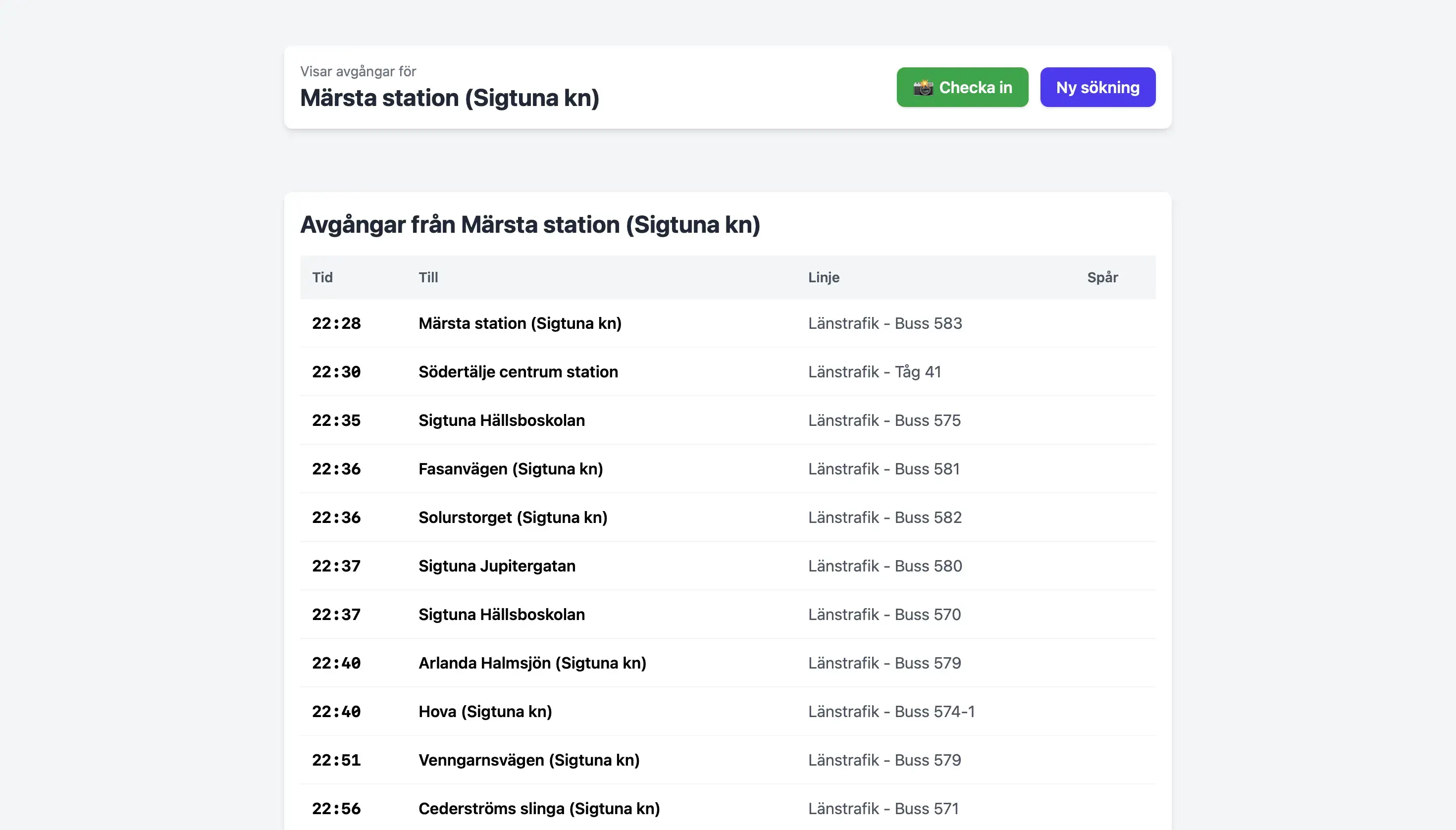Select the Cederströms slinga departure row
The width and height of the screenshot is (1456, 830).
(x=539, y=808)
